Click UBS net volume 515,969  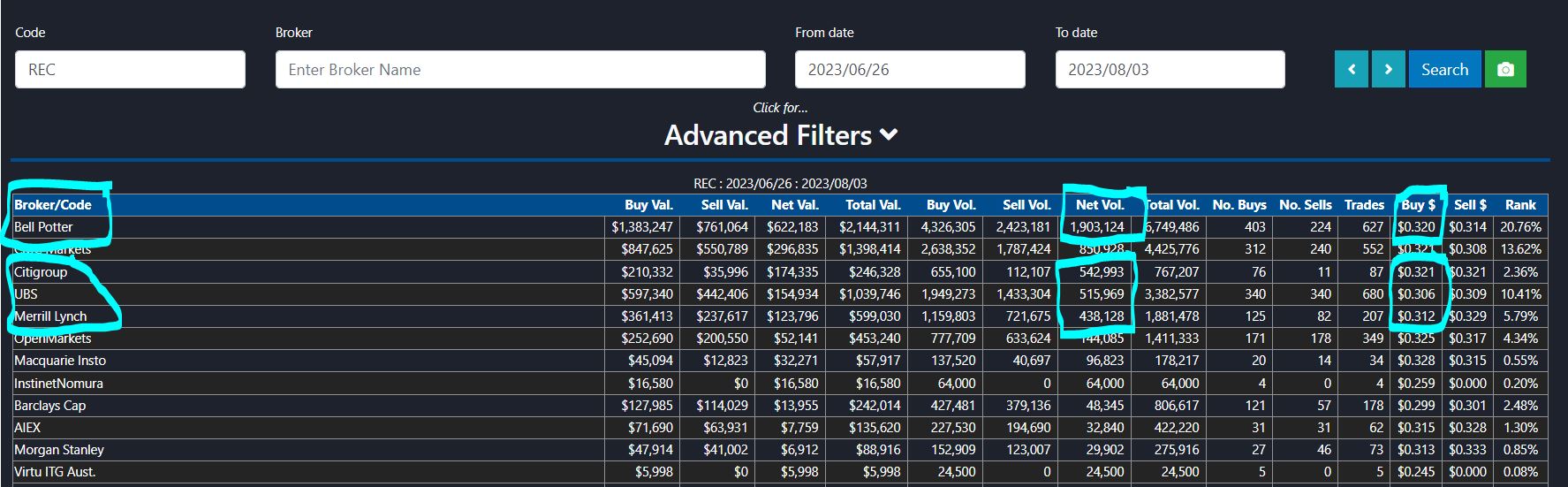[1102, 294]
